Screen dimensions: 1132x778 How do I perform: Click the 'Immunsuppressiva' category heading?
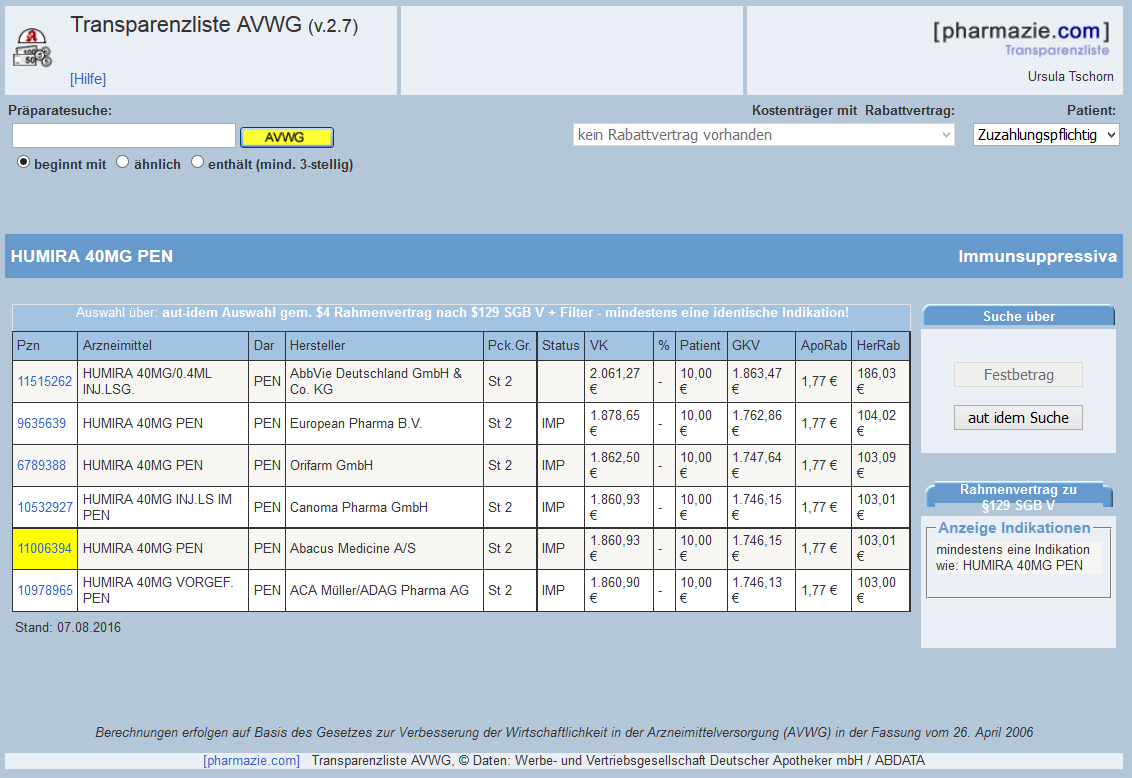pos(1037,256)
